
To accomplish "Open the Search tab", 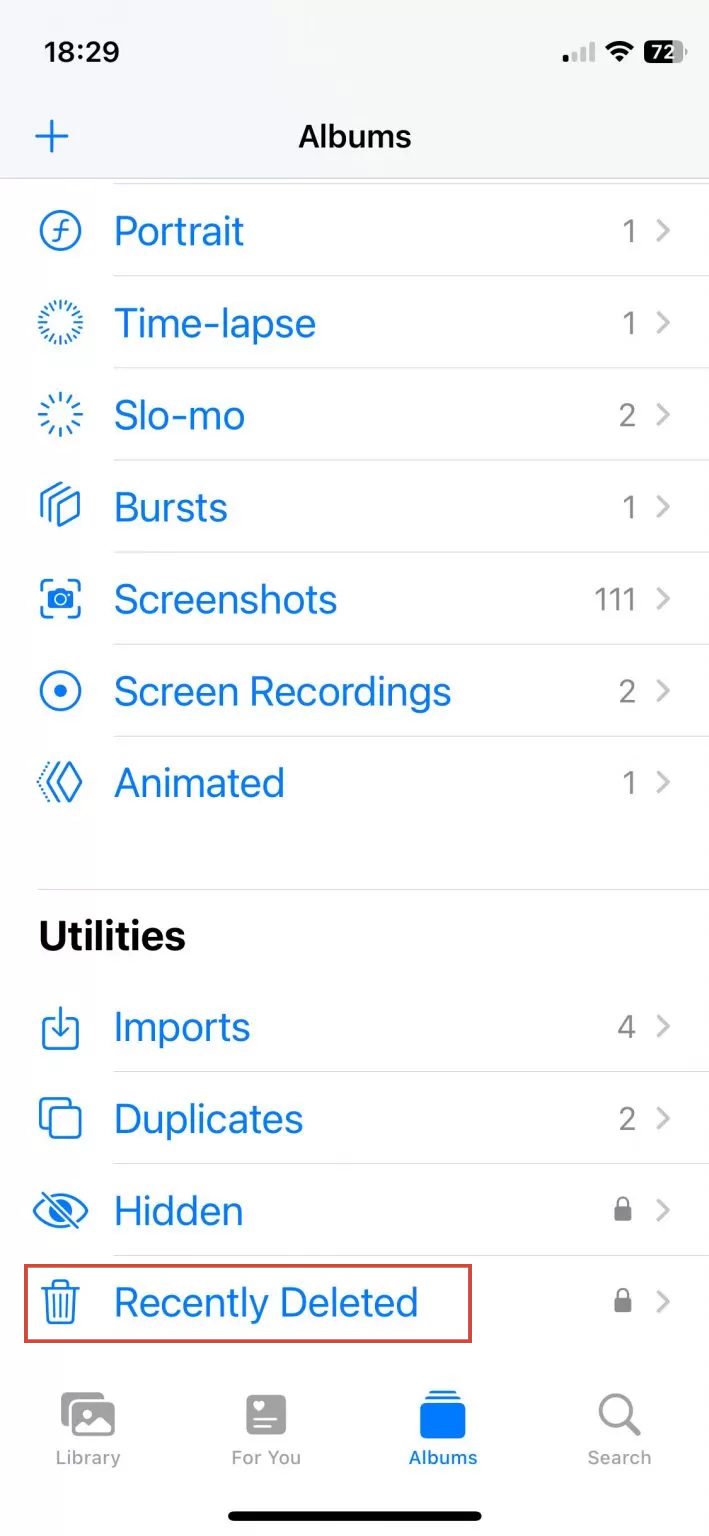I will [619, 1429].
